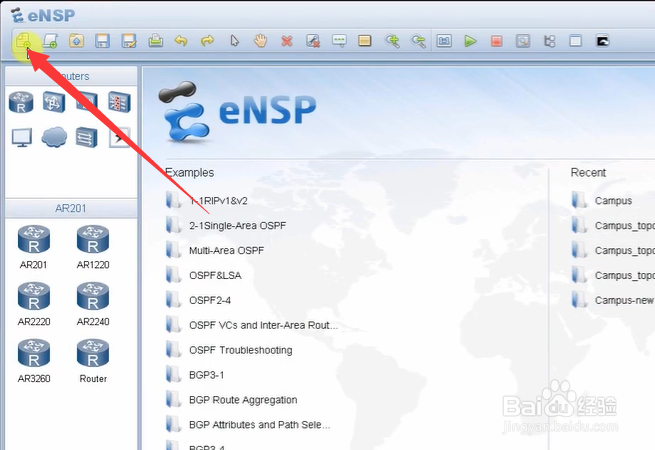Add a text note with speech-bubble icon
This screenshot has width=655, height=450.
click(x=339, y=41)
